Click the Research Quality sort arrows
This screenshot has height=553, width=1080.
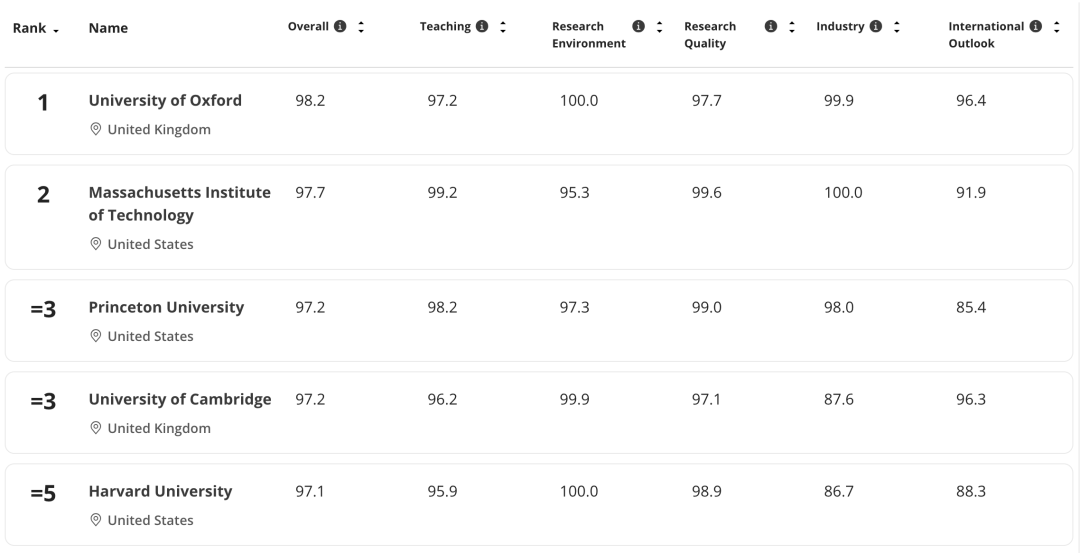pos(792,27)
